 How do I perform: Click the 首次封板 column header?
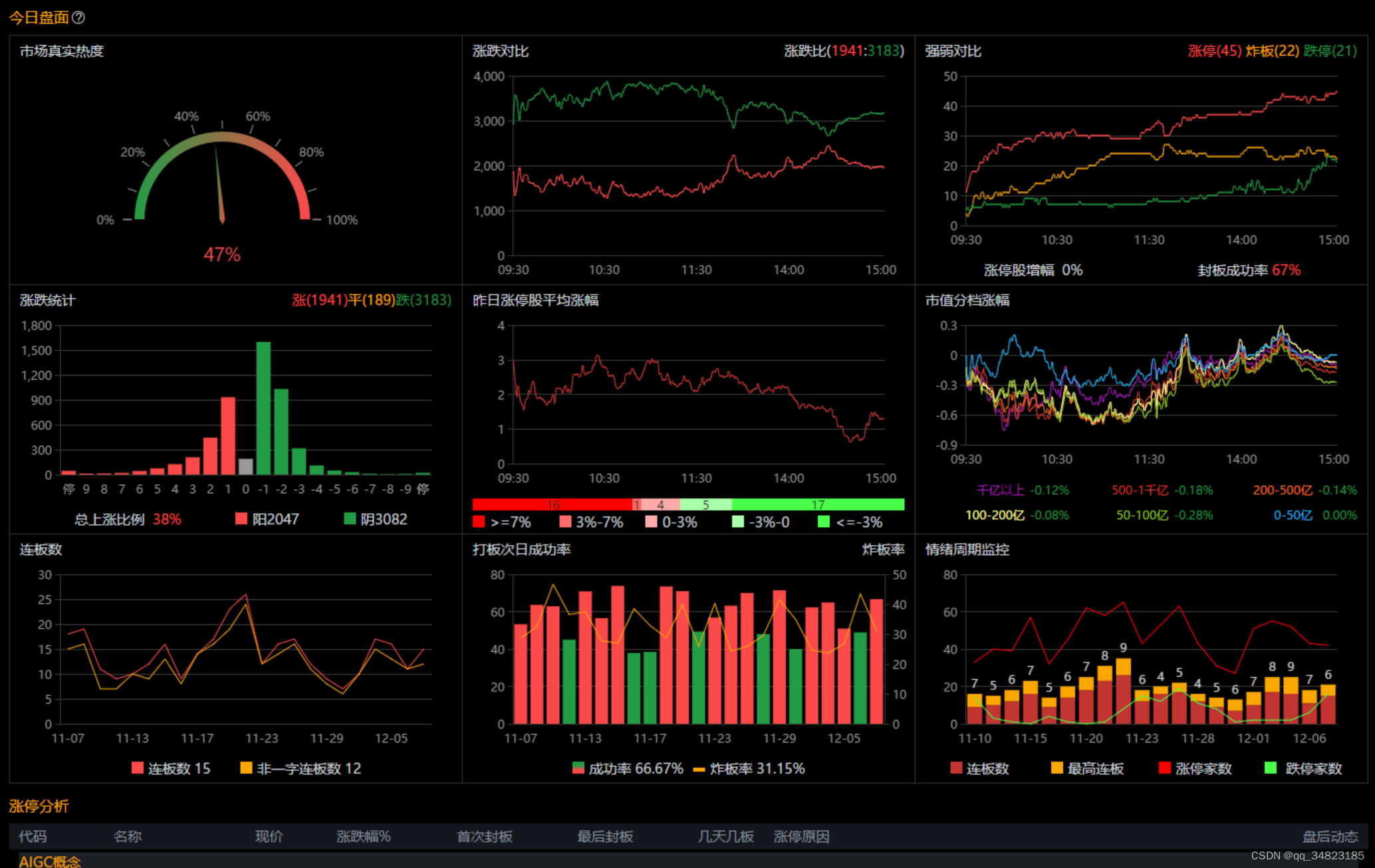[484, 837]
